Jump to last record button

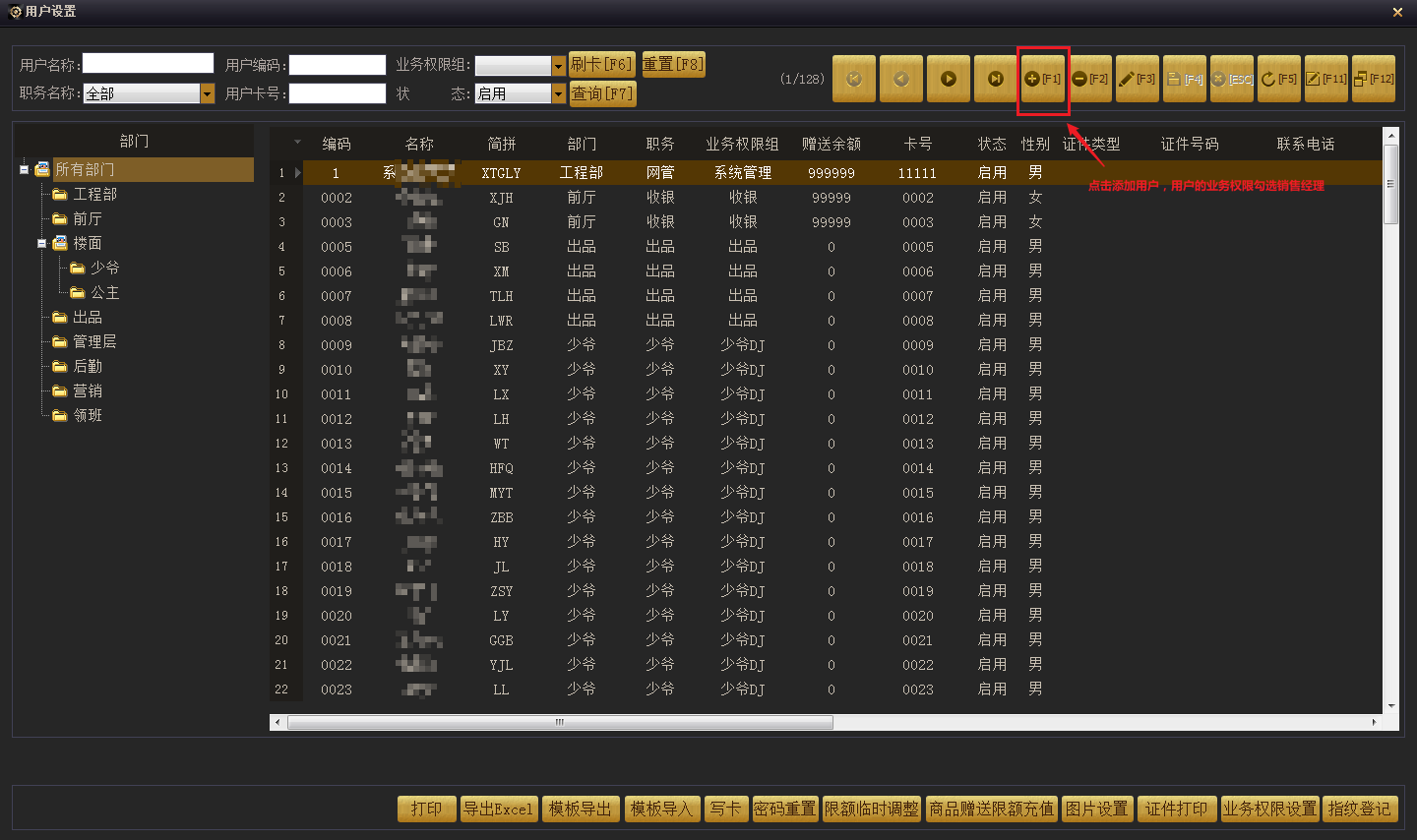click(996, 79)
